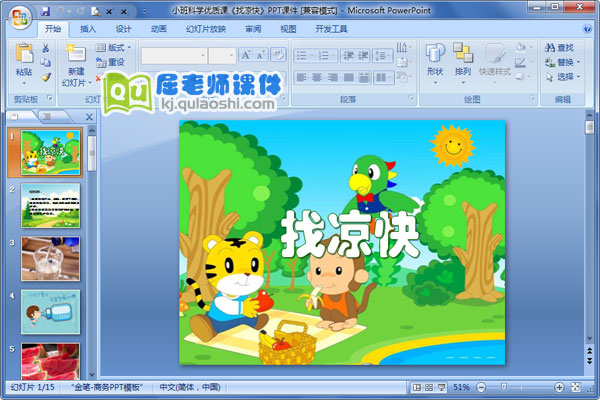Switch to the 动画 (Animations) tab
Image resolution: width=600 pixels, height=400 pixels.
pos(158,29)
